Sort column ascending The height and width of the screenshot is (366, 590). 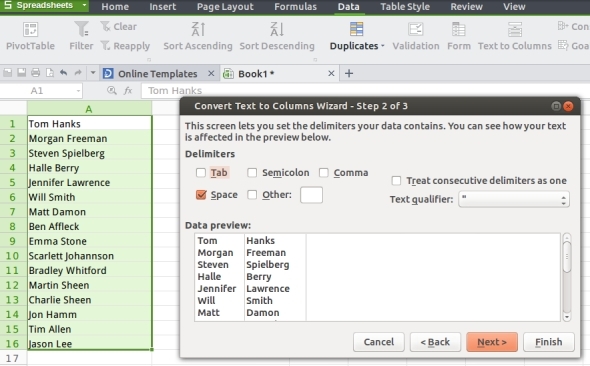(x=198, y=36)
